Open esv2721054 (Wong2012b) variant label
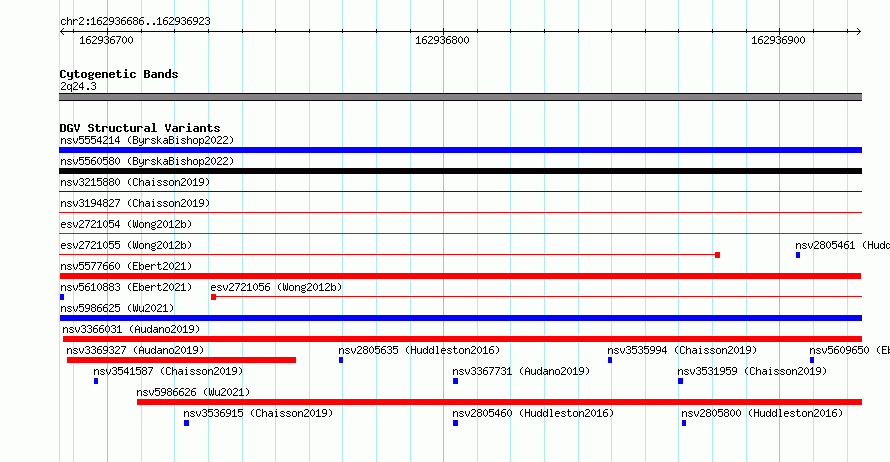Screen dimensions: 890x462 [126, 224]
